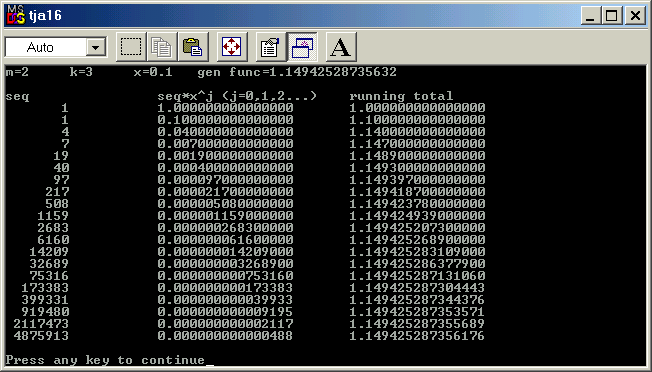Click the Copy icon in toolbar

point(161,47)
